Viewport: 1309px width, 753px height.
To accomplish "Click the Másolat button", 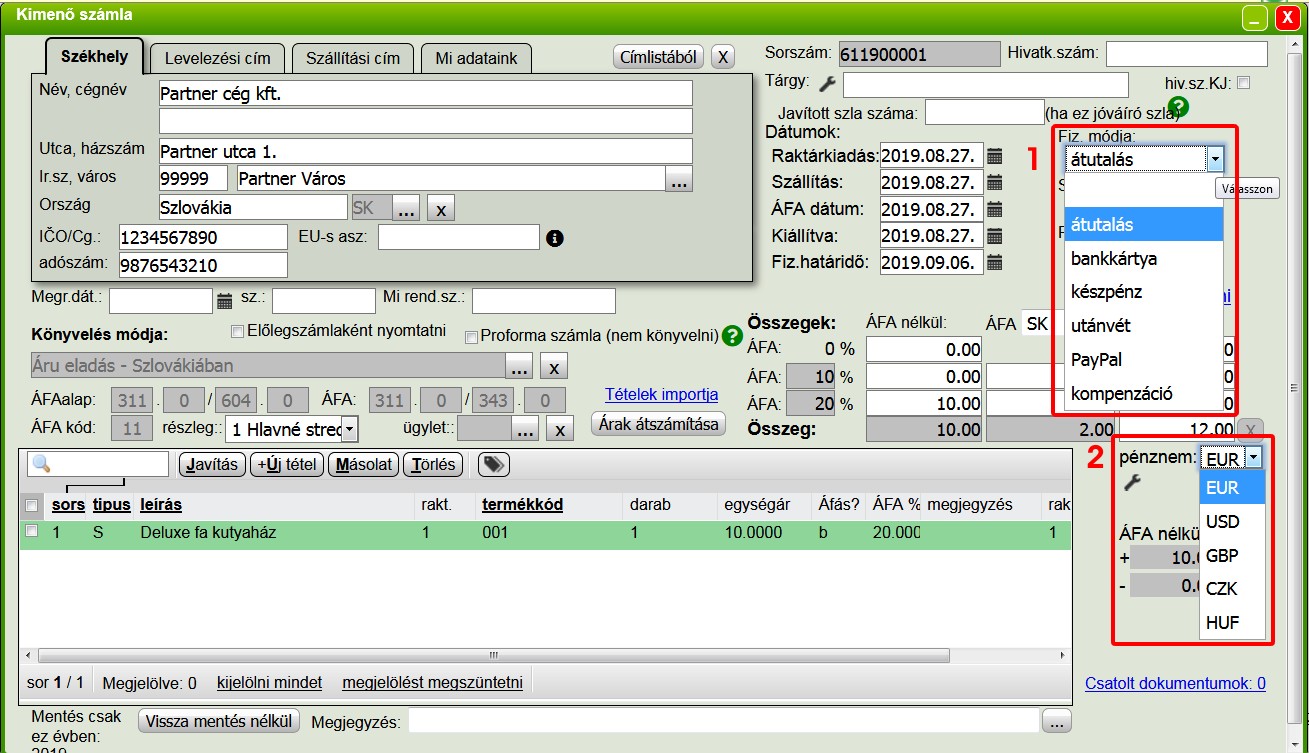I will 365,464.
